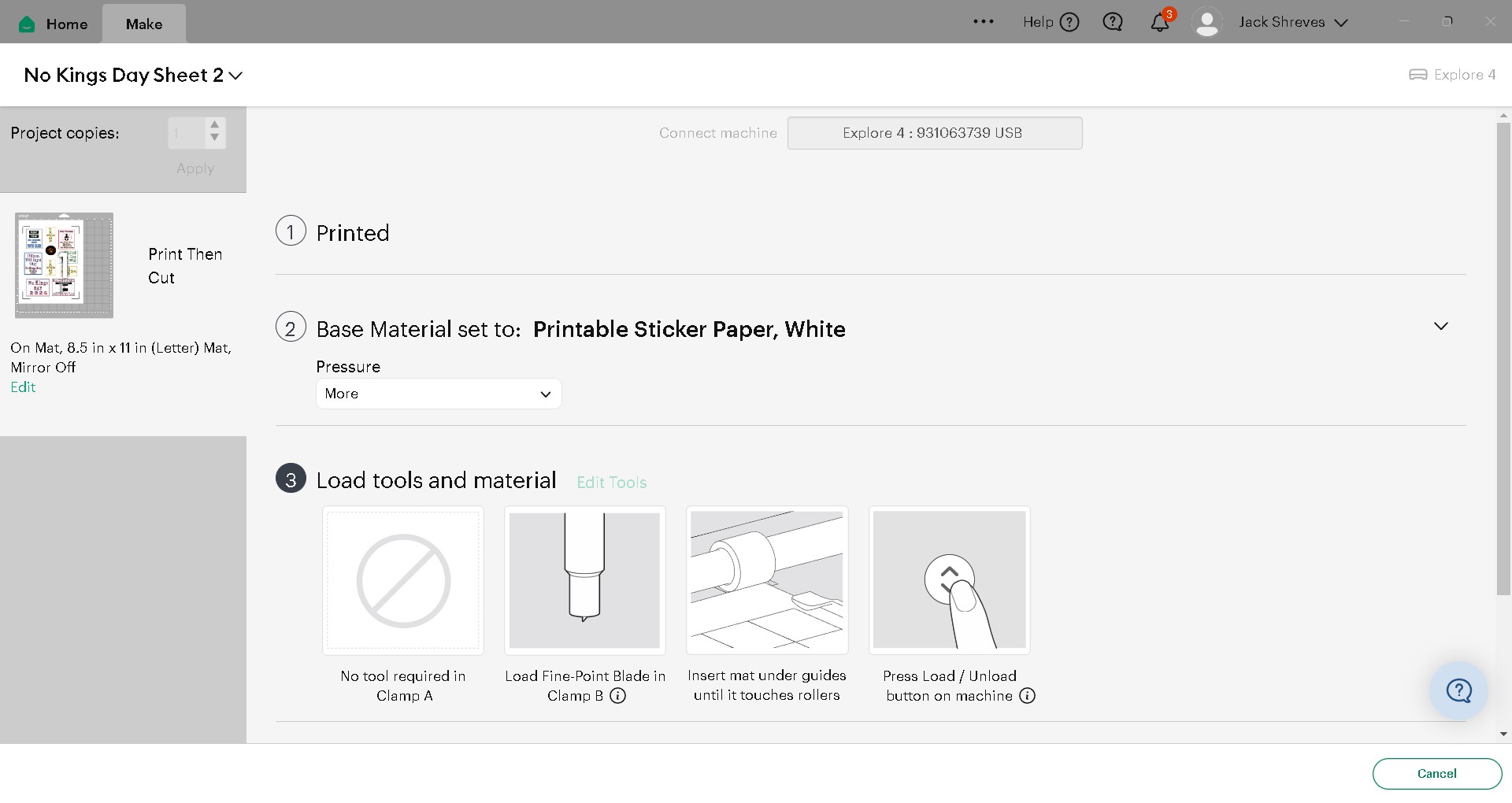Click the floating help chat button

1458,691
